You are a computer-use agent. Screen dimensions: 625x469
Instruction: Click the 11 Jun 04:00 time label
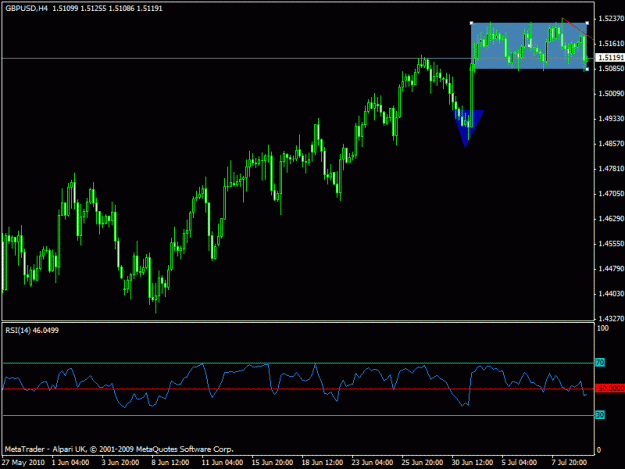tap(222, 462)
